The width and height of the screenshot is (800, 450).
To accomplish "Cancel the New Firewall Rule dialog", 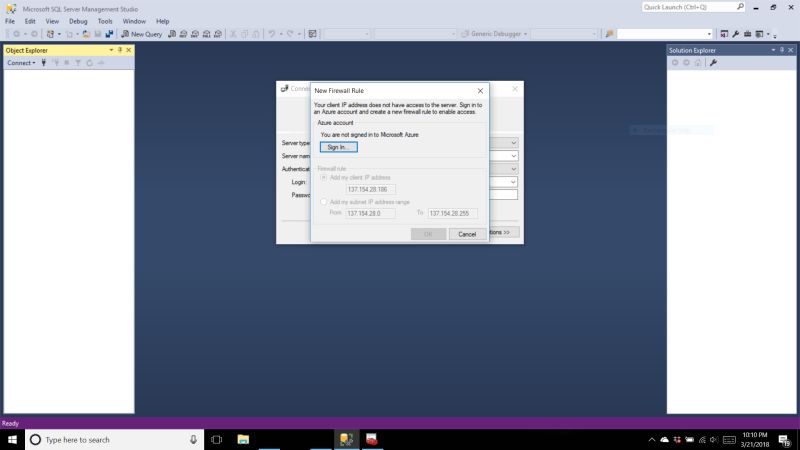I will pyautogui.click(x=467, y=234).
